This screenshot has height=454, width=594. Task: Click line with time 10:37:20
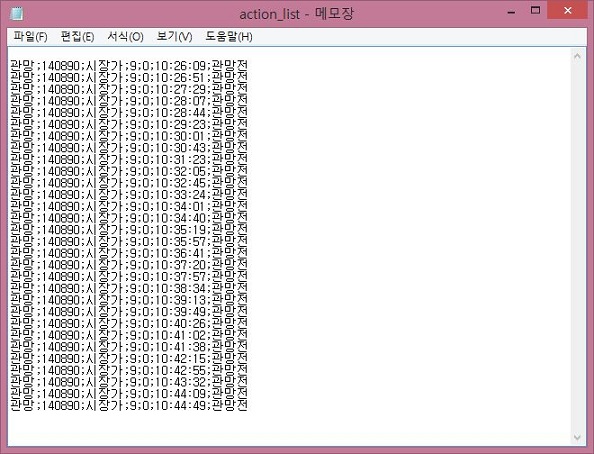(x=129, y=265)
